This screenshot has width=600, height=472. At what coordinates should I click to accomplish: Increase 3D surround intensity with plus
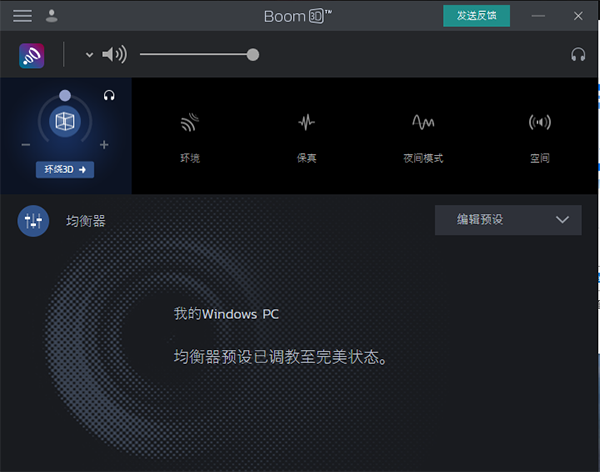click(104, 145)
